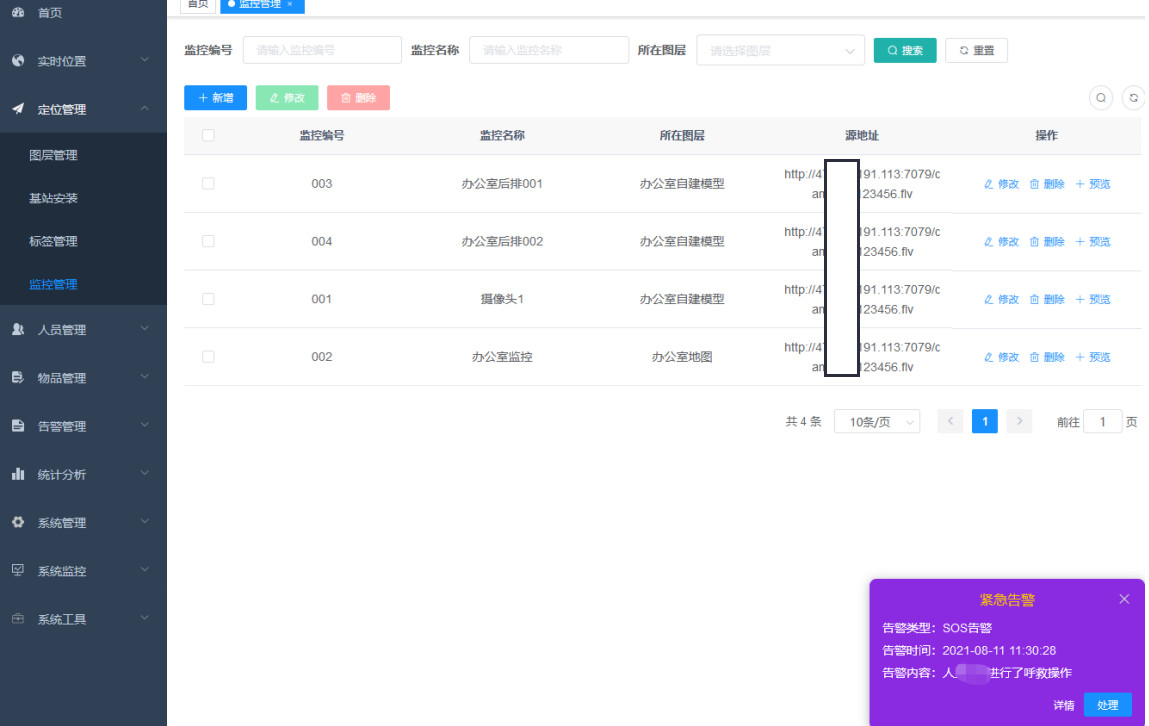Click the 统计分析 bar chart icon
Image resolution: width=1149 pixels, height=726 pixels.
point(18,475)
